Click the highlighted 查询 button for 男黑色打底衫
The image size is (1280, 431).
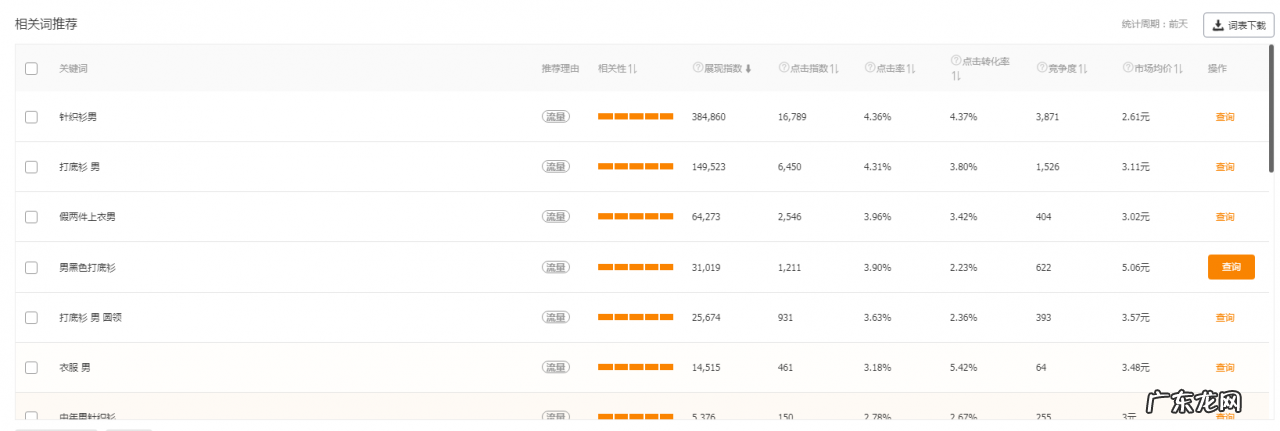(x=1231, y=267)
